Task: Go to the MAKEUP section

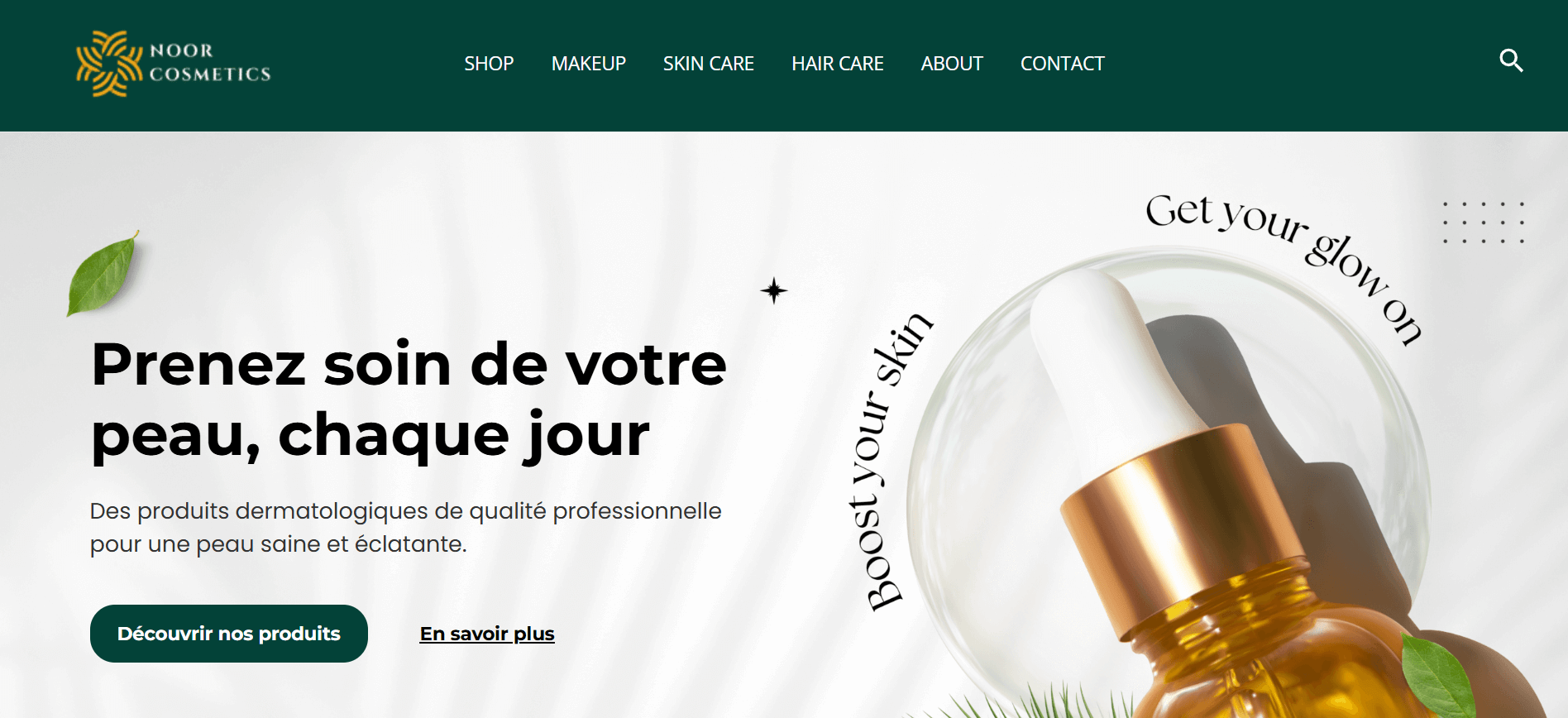Action: 589,64
